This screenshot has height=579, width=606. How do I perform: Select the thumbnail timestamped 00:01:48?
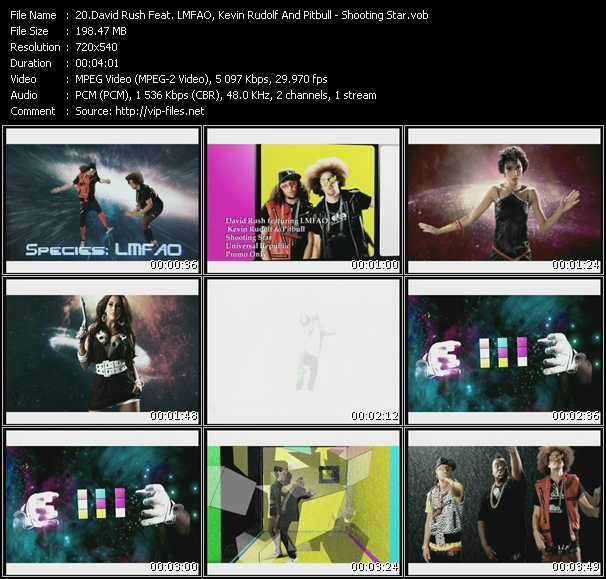click(x=102, y=351)
